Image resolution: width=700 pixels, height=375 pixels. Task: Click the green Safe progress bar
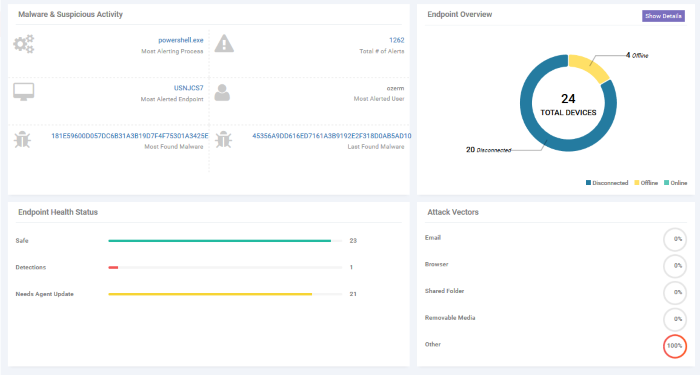[x=220, y=241]
